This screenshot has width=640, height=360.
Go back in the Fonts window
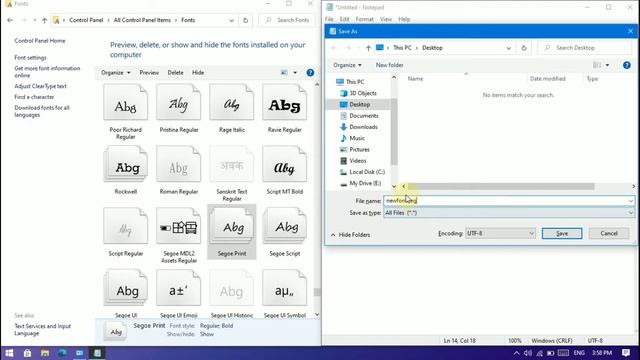point(10,20)
